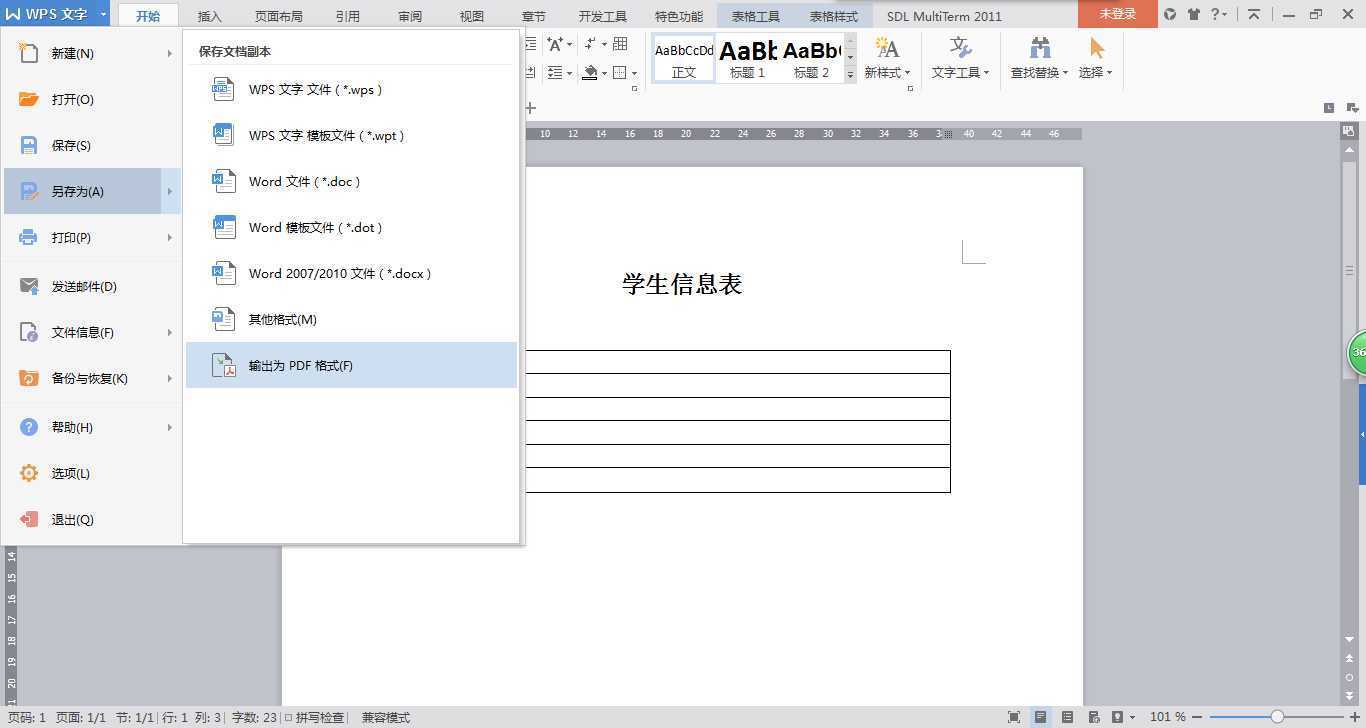Open Help (帮助) menu entry

click(92, 427)
